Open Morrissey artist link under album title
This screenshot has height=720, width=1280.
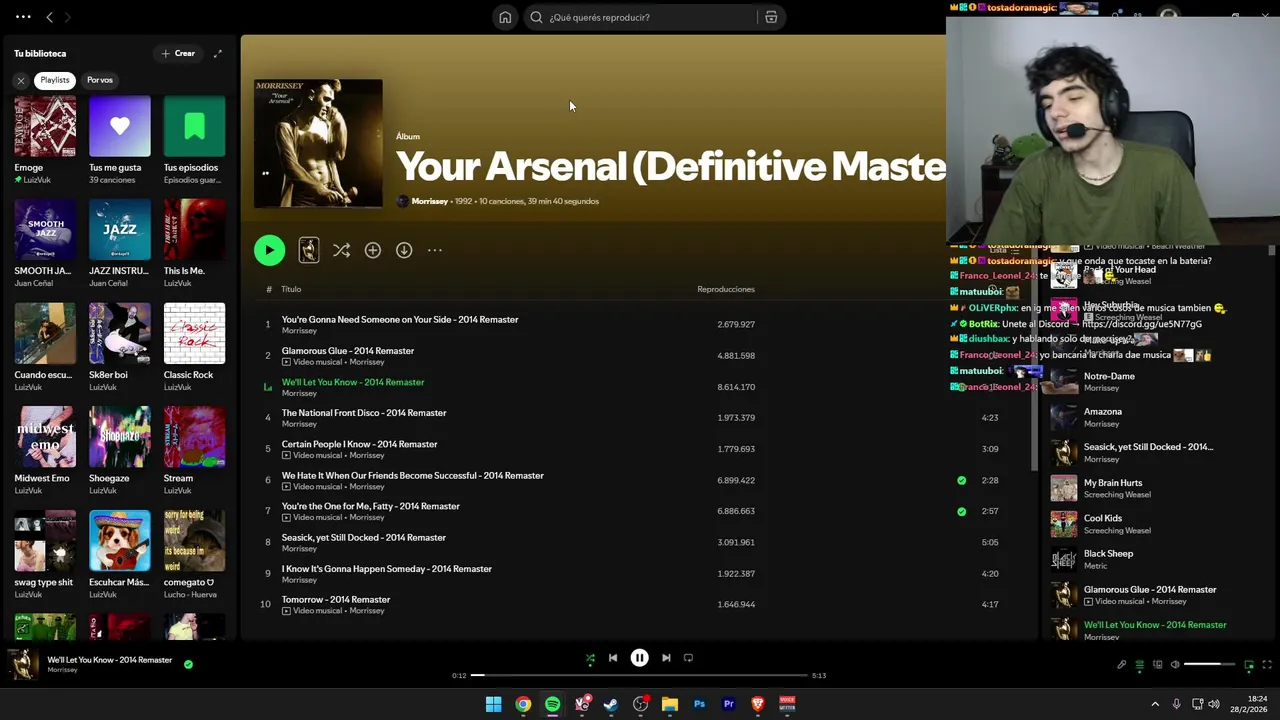click(x=430, y=201)
